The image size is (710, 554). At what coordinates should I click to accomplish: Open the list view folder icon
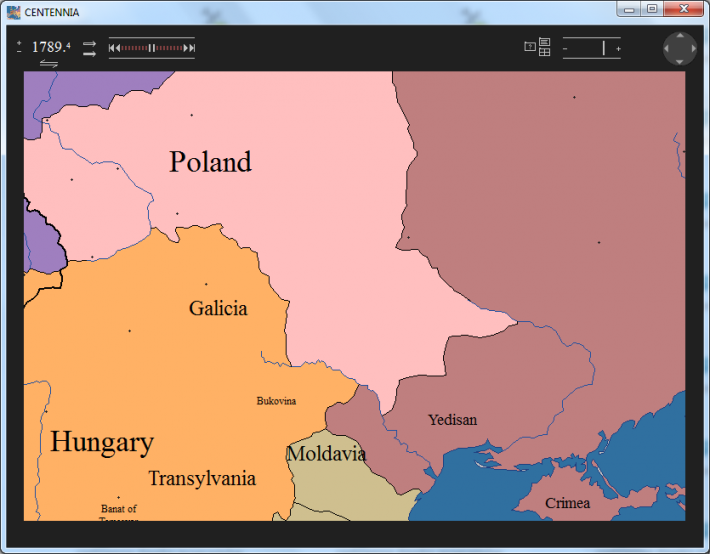[544, 42]
